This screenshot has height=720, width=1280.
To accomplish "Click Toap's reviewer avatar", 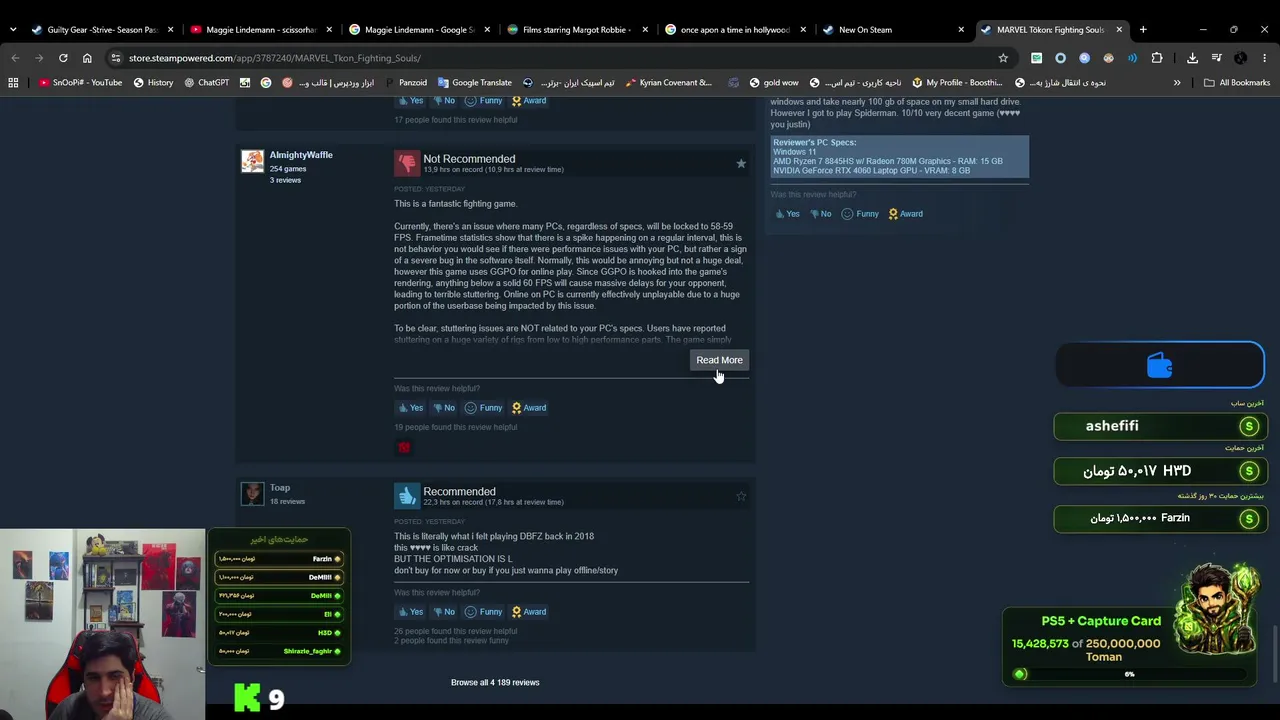I will [252, 494].
